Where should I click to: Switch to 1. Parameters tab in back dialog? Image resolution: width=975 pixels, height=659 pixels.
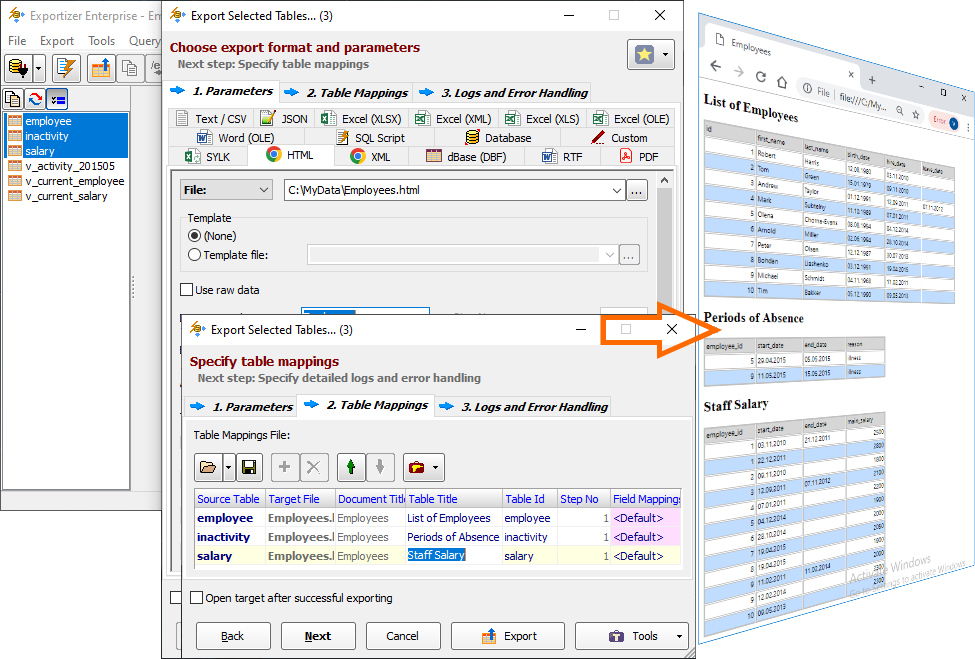[224, 91]
